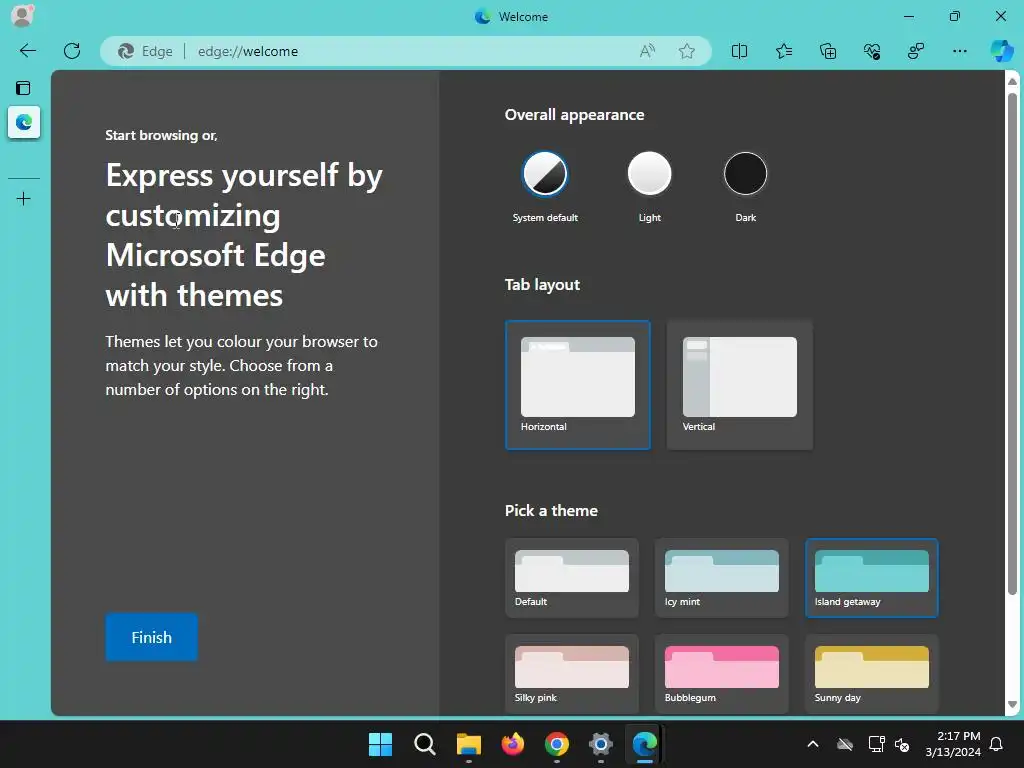Open the Microsoft Rewards/profile sharing icon
Viewport: 1024px width, 768px height.
(916, 51)
